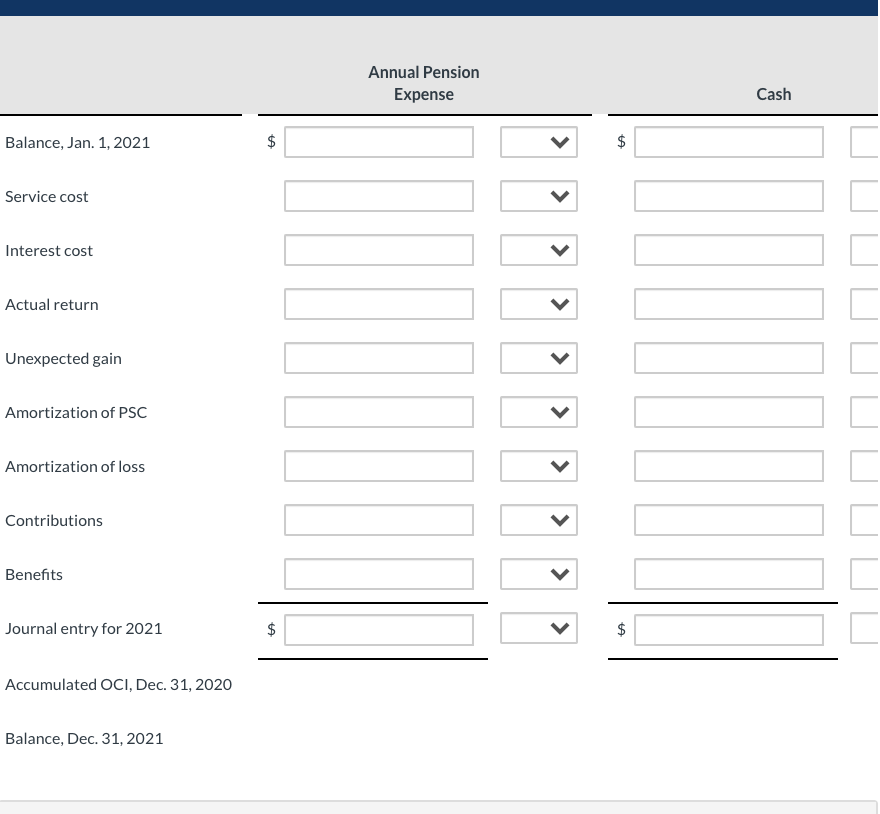
Task: Click the Cash field for Amortization of PSC
Action: pyautogui.click(x=728, y=411)
